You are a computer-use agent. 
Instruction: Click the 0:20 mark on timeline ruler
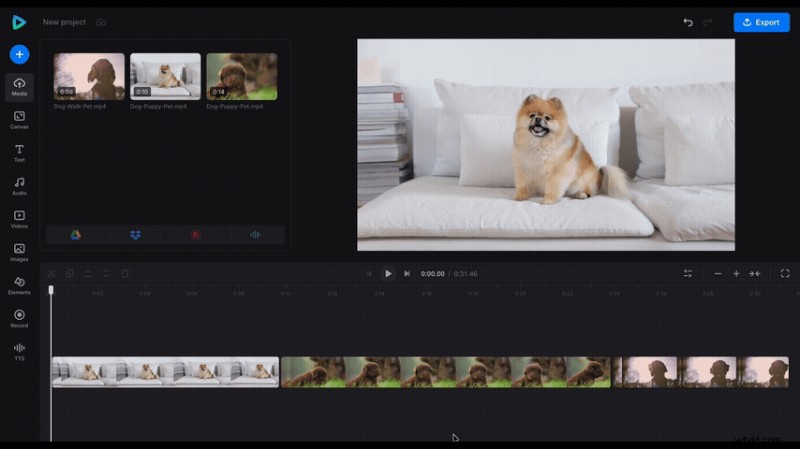pyautogui.click(x=520, y=293)
